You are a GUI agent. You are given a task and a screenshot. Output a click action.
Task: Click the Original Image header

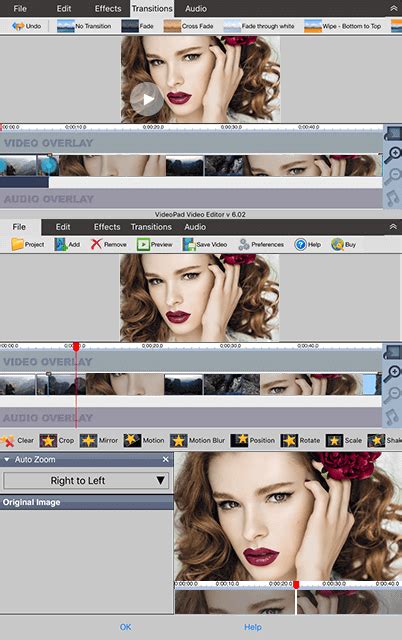[x=87, y=502]
